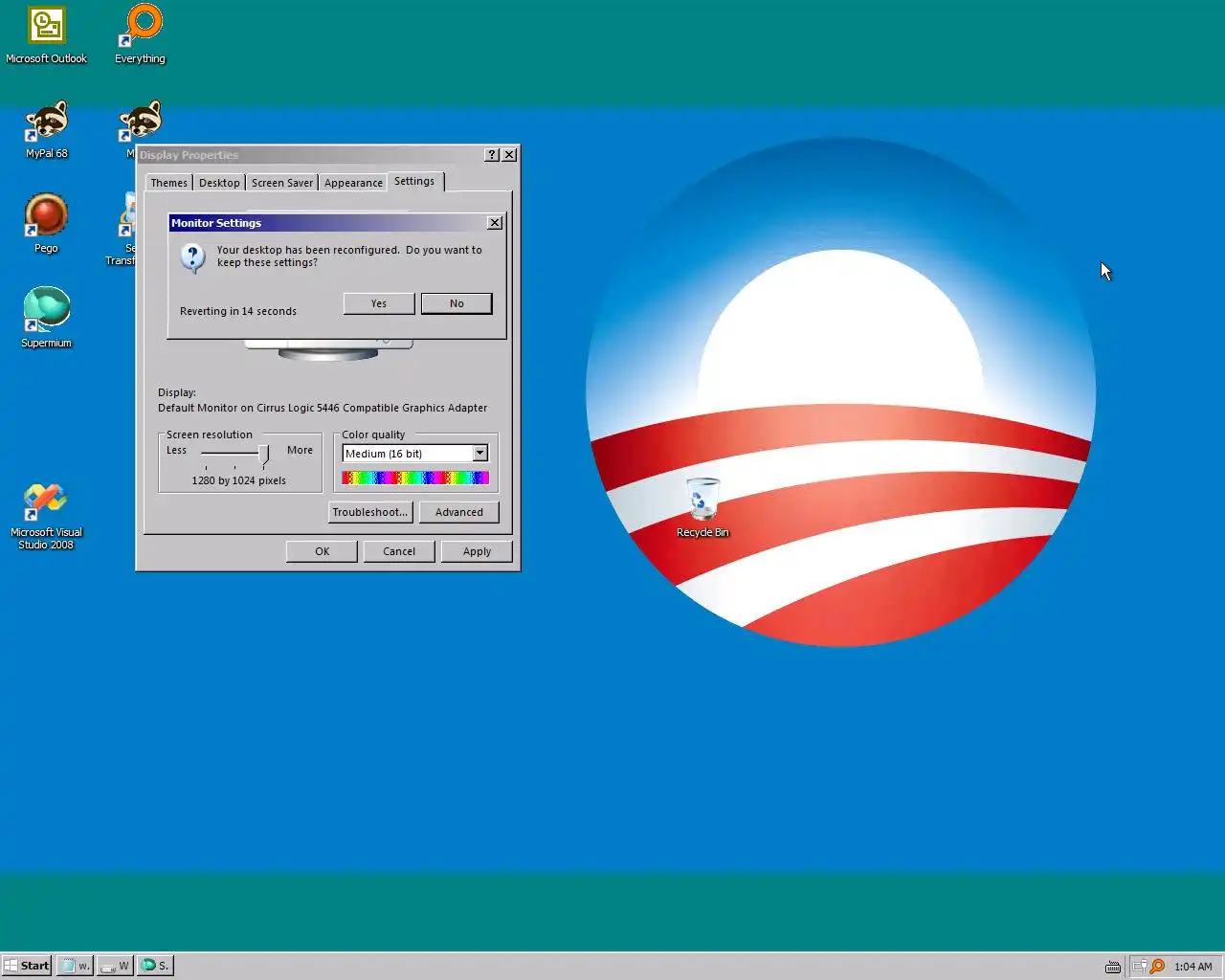Click the Cirrus Logic display adapter text
This screenshot has height=980, width=1225.
coord(323,408)
